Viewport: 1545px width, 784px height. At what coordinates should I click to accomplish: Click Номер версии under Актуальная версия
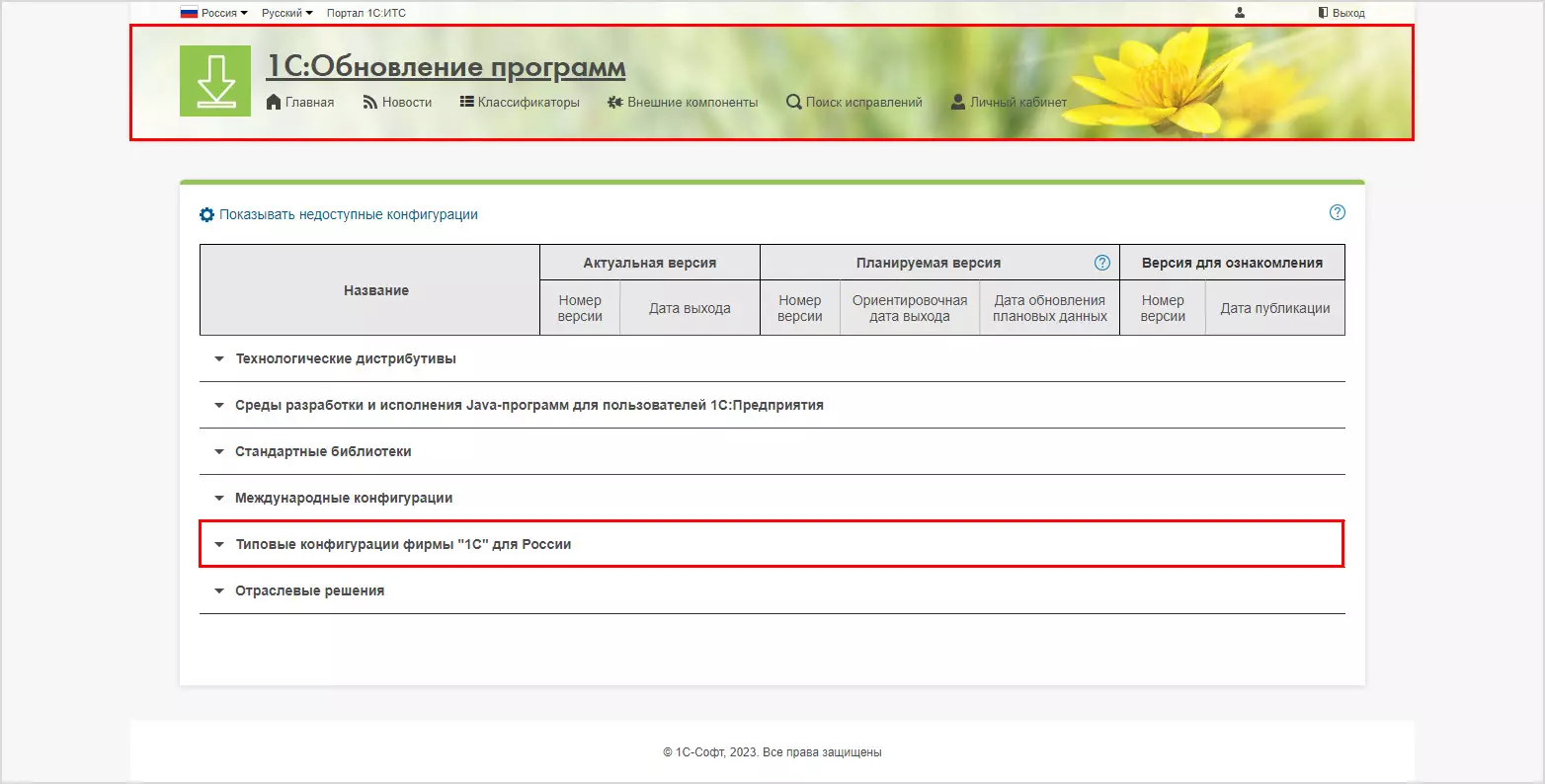point(580,308)
